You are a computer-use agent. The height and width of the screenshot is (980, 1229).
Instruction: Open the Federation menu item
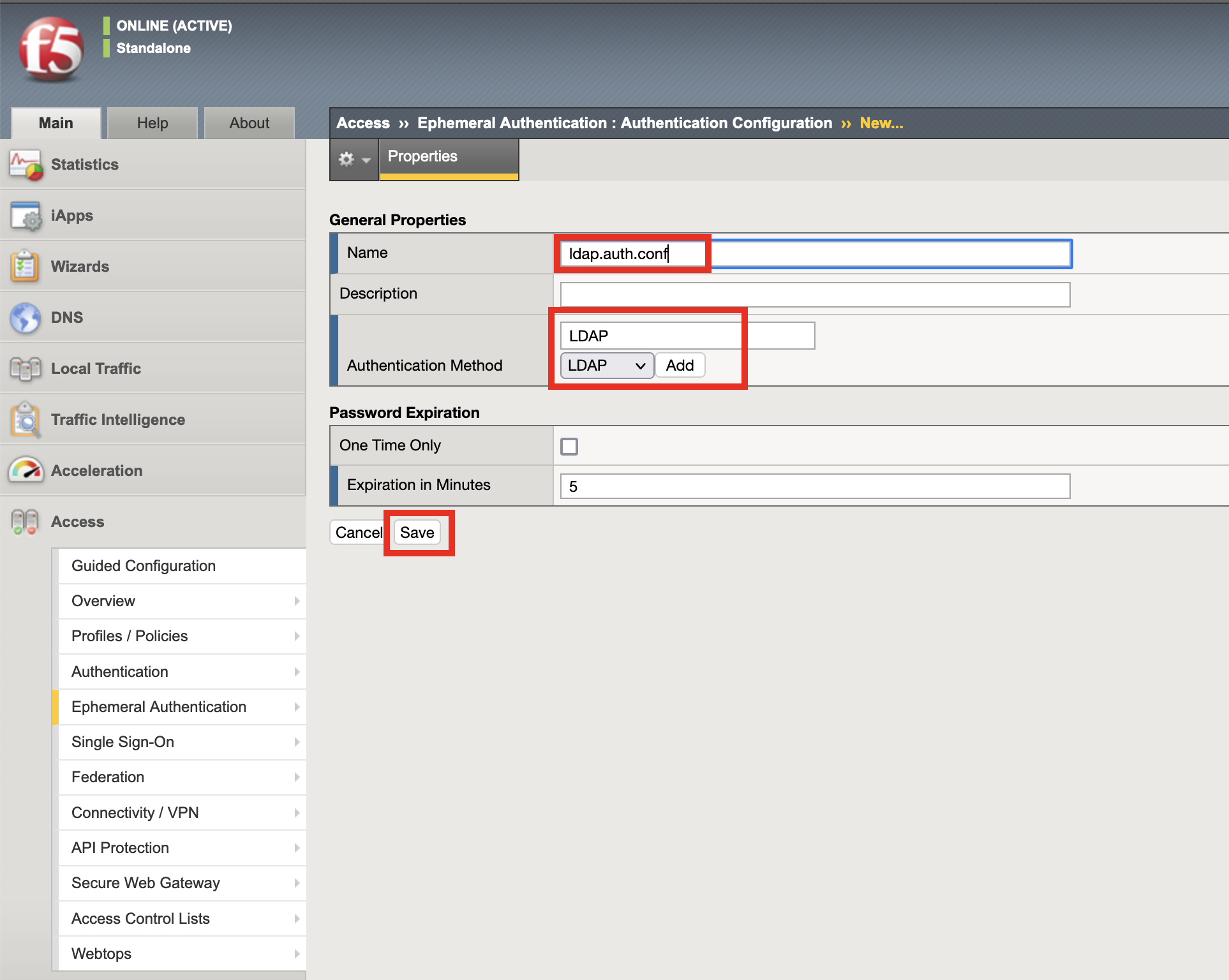tap(182, 777)
